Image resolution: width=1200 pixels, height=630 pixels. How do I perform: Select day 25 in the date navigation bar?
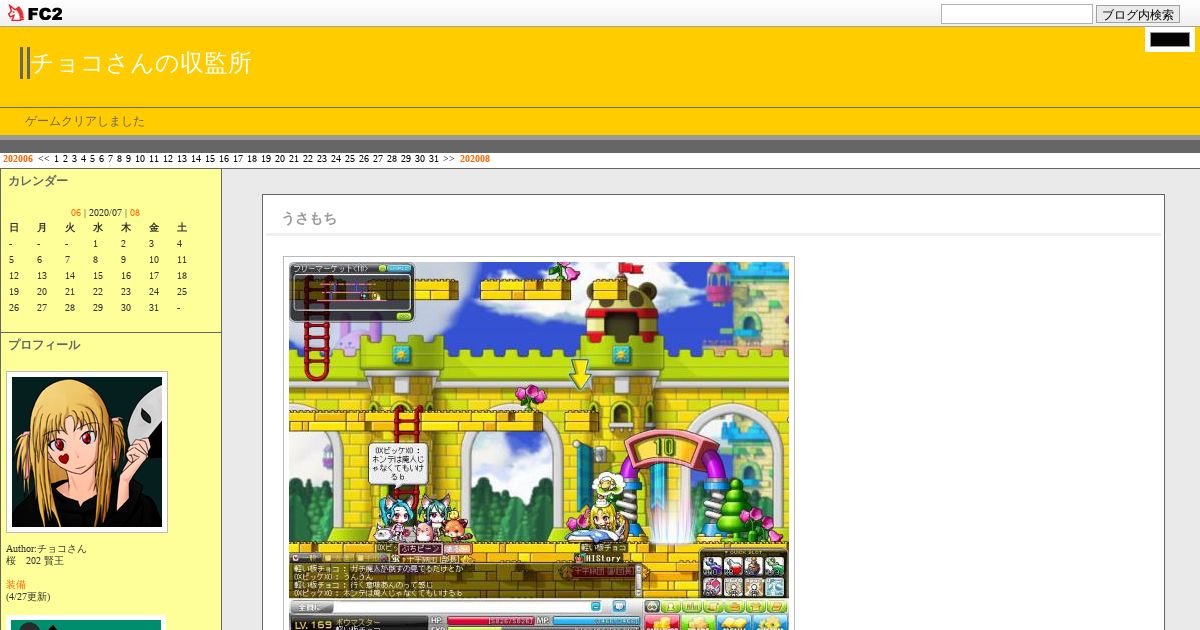[350, 159]
